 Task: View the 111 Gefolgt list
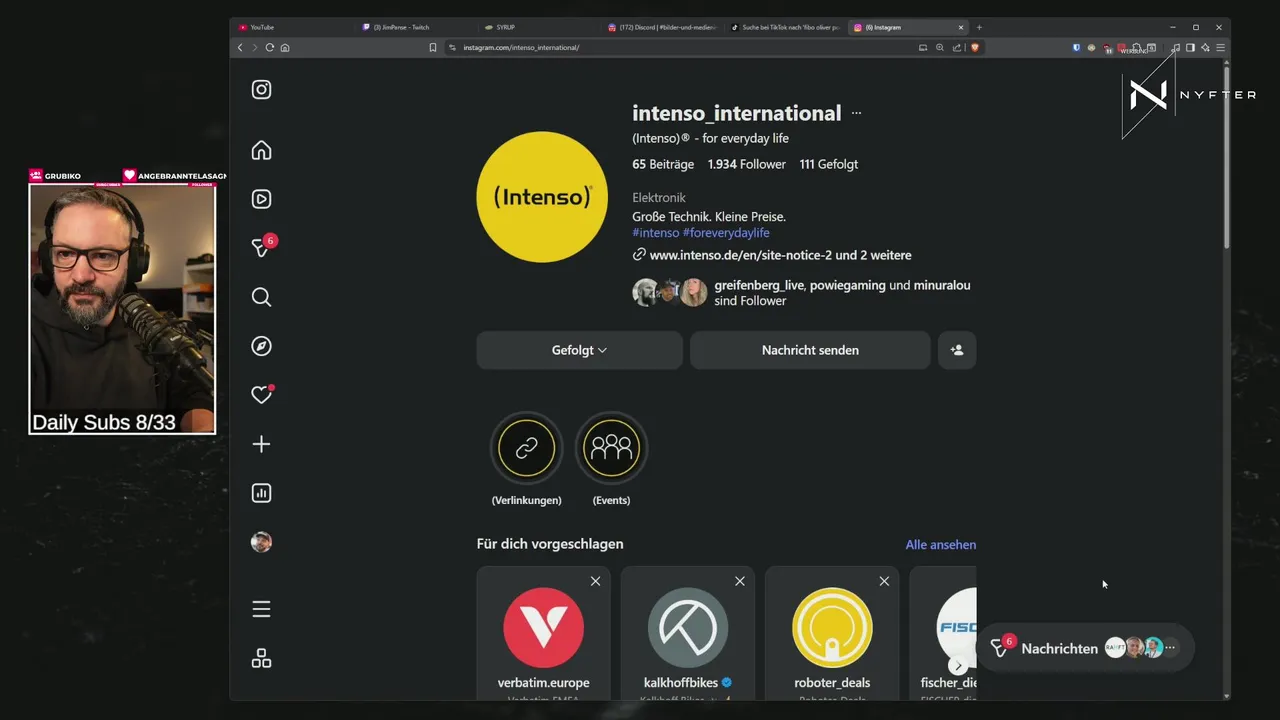(x=829, y=164)
